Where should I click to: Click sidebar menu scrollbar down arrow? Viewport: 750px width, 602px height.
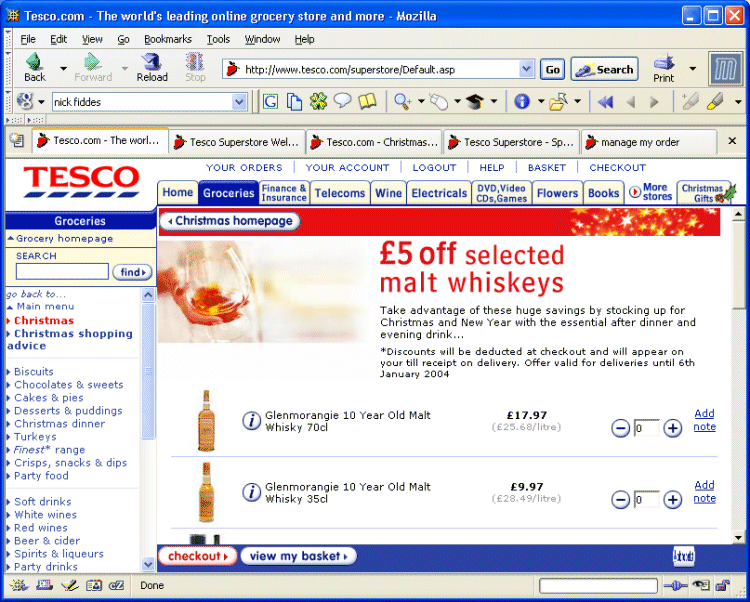click(x=148, y=565)
